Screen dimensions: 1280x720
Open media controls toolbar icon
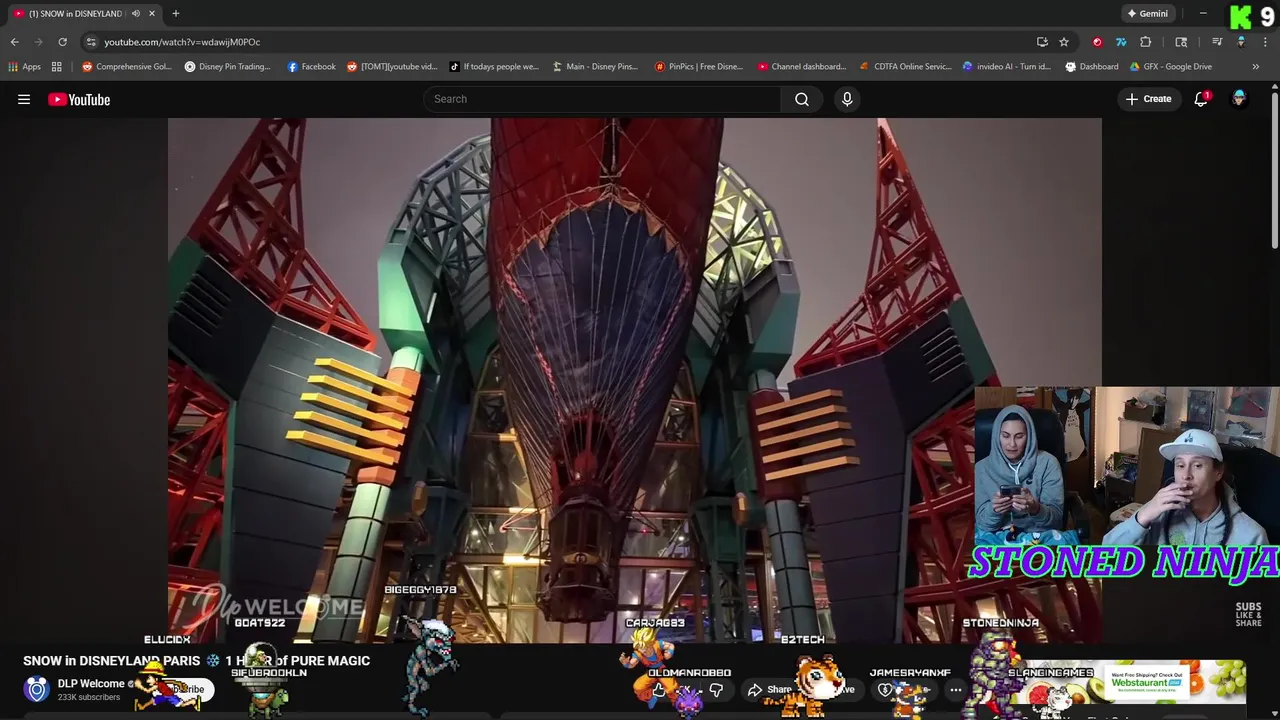1217,42
